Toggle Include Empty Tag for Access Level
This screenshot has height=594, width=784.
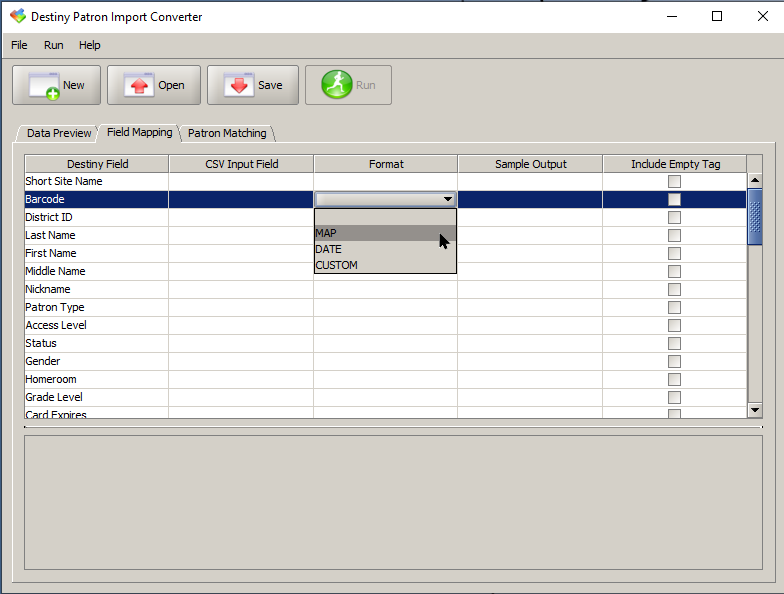[x=674, y=326]
